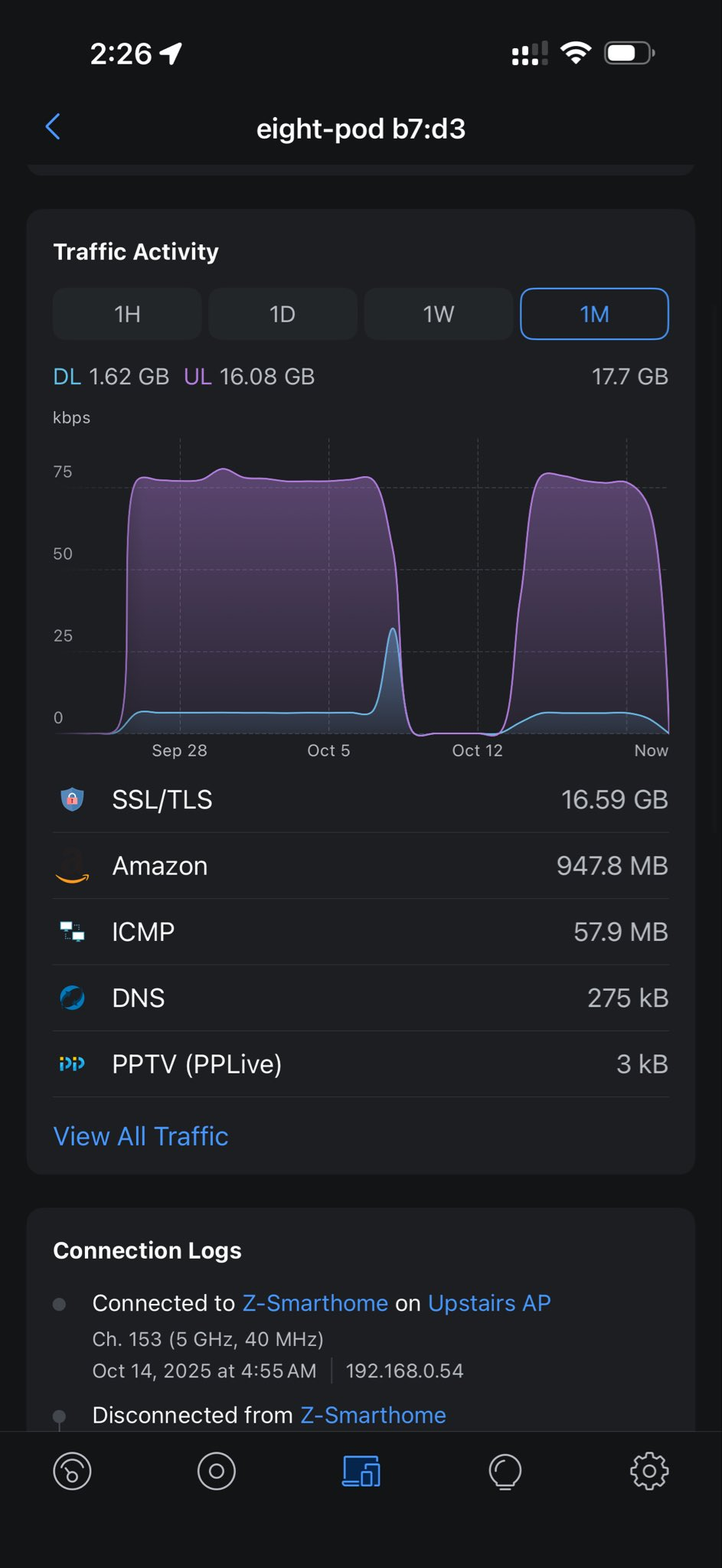Open the client devices icon in bottom bar
The height and width of the screenshot is (1568, 722).
pyautogui.click(x=361, y=1471)
